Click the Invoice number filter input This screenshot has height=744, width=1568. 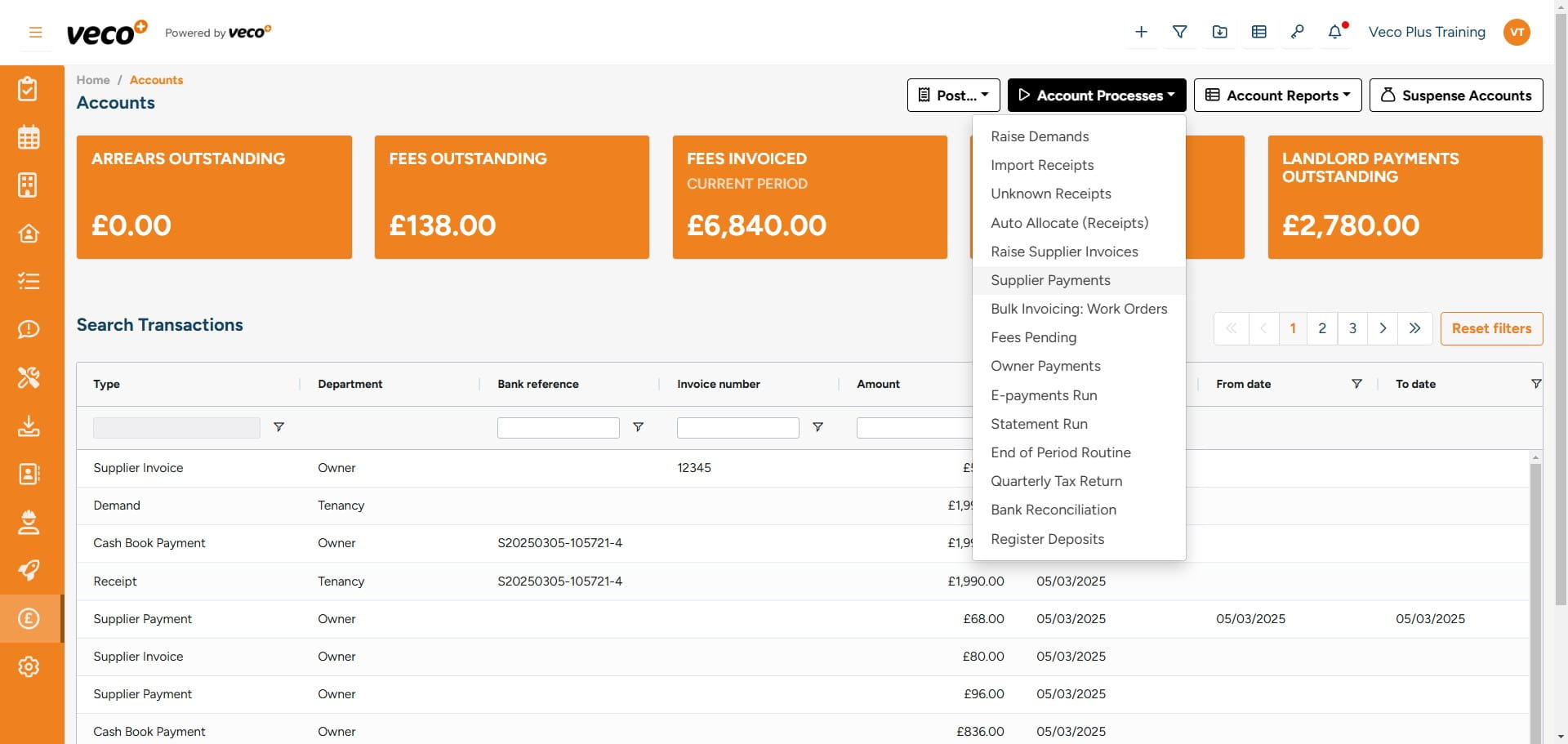coord(737,428)
